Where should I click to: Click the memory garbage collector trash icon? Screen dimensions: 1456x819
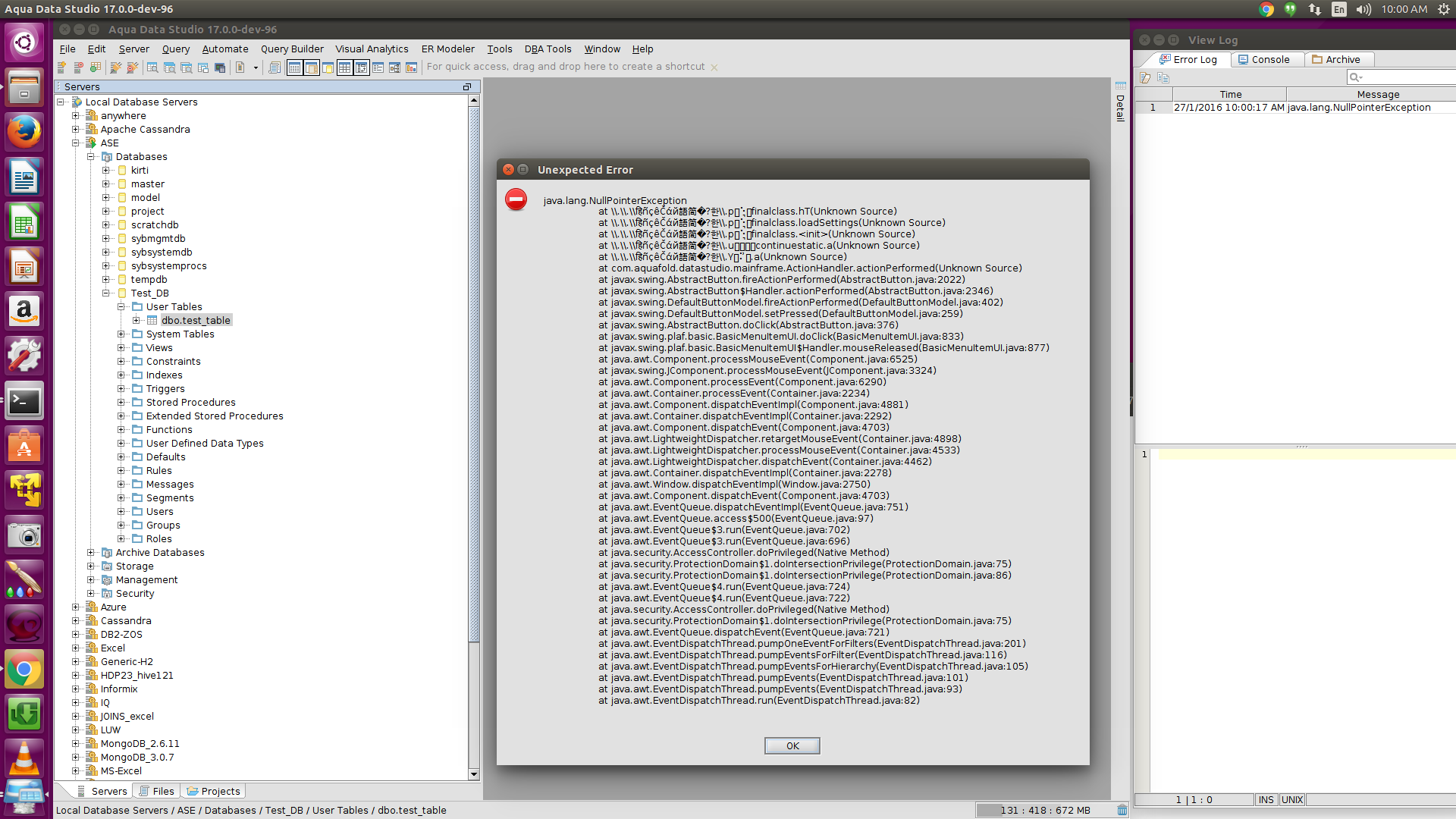click(x=1122, y=810)
